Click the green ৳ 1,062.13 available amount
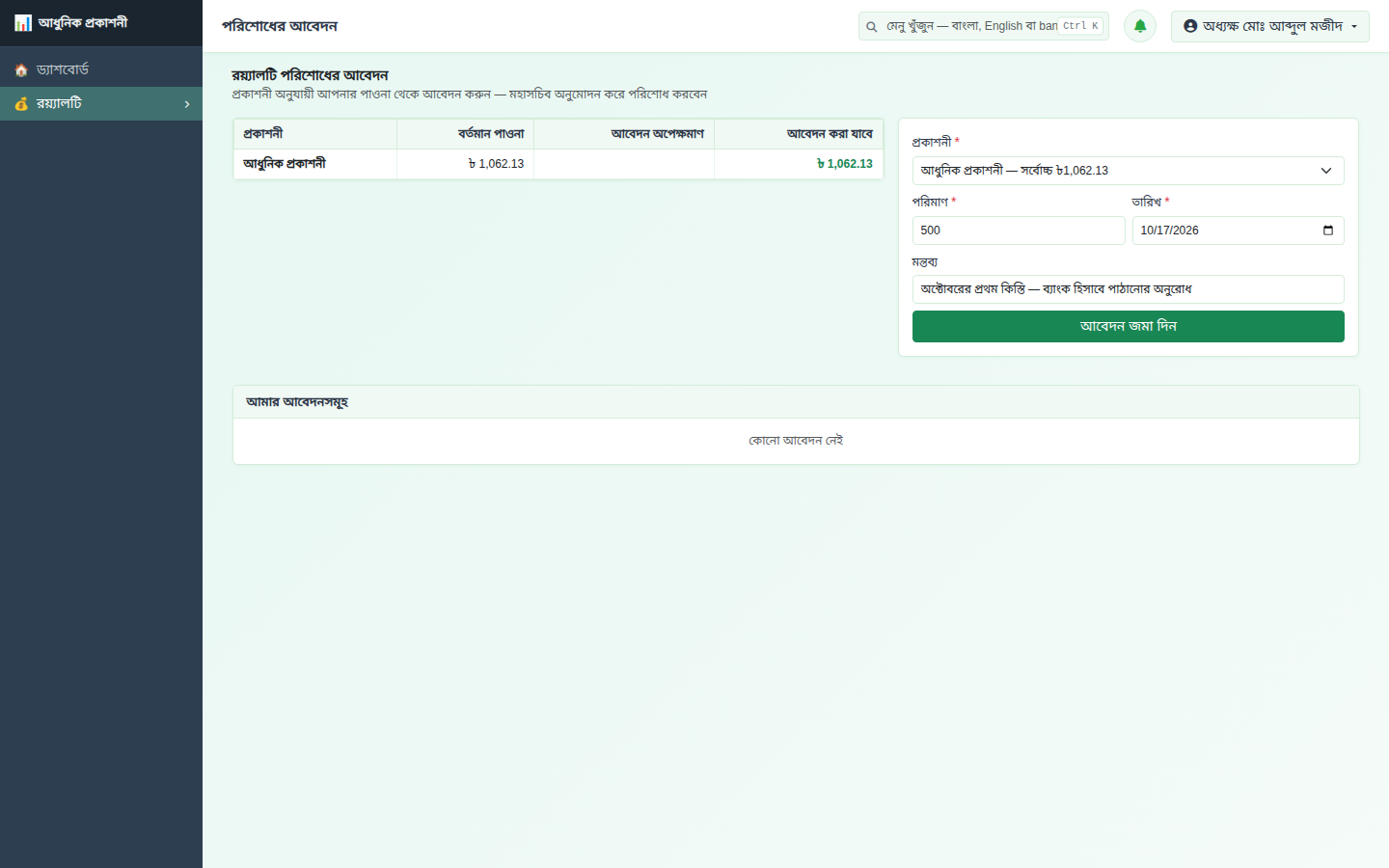The height and width of the screenshot is (868, 1389). point(845,164)
